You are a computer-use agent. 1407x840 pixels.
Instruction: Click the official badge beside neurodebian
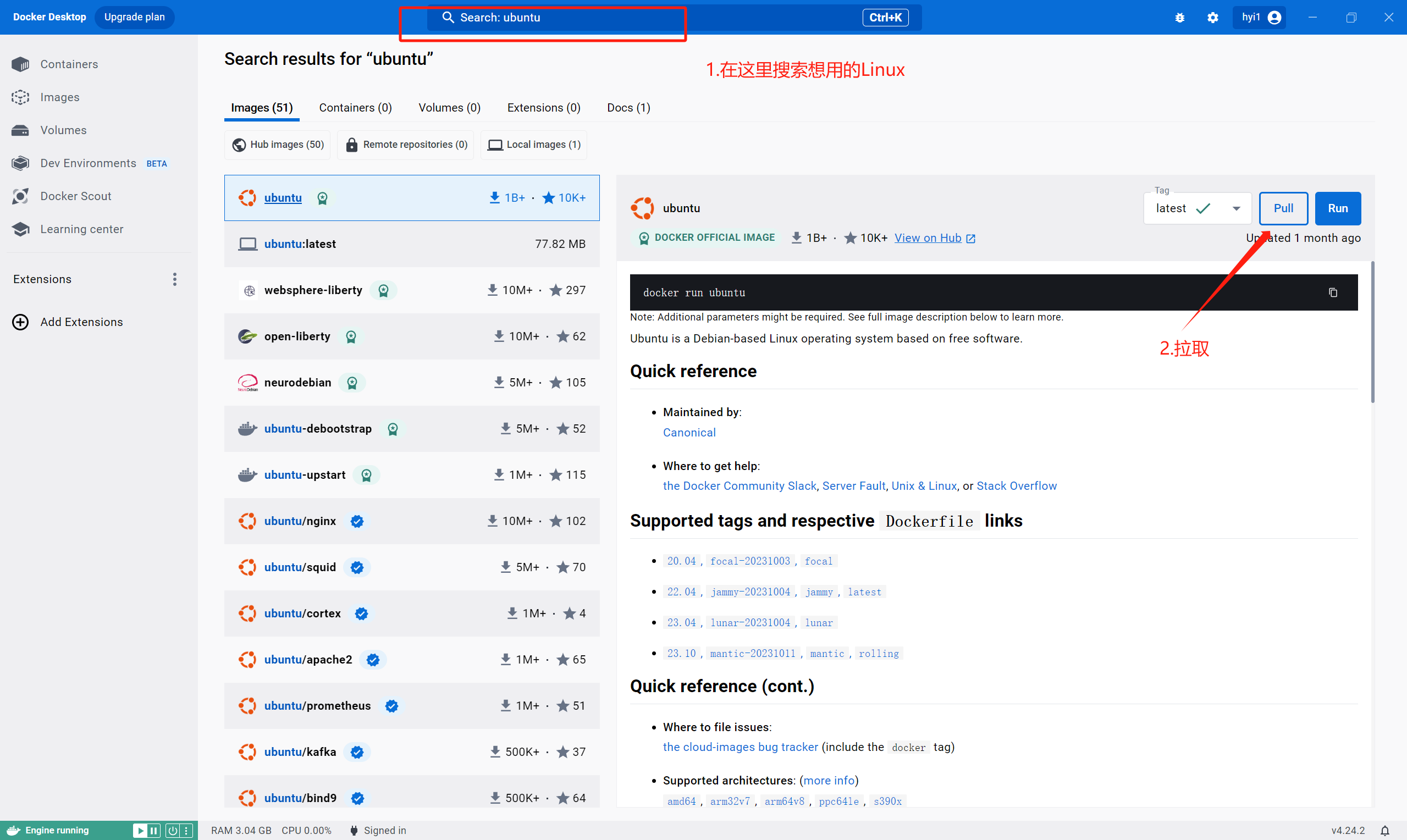click(x=352, y=383)
